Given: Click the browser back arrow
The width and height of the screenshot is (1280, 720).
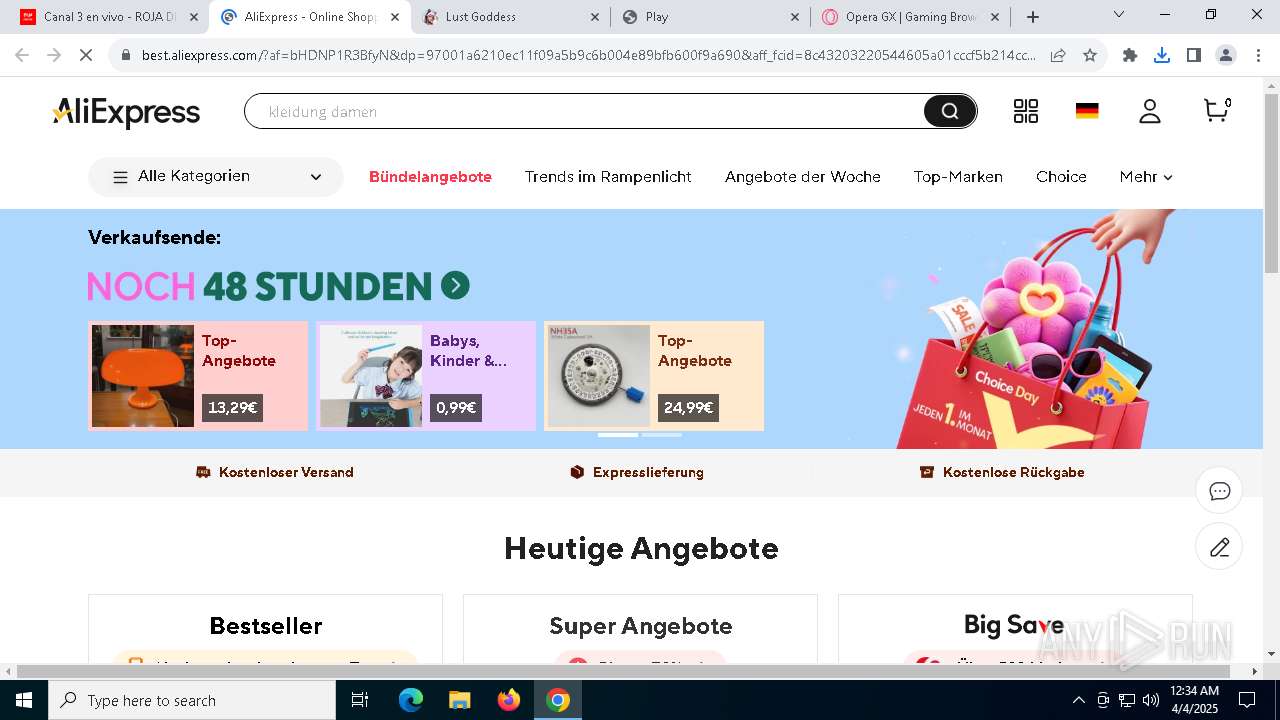Looking at the screenshot, I should pos(24,56).
